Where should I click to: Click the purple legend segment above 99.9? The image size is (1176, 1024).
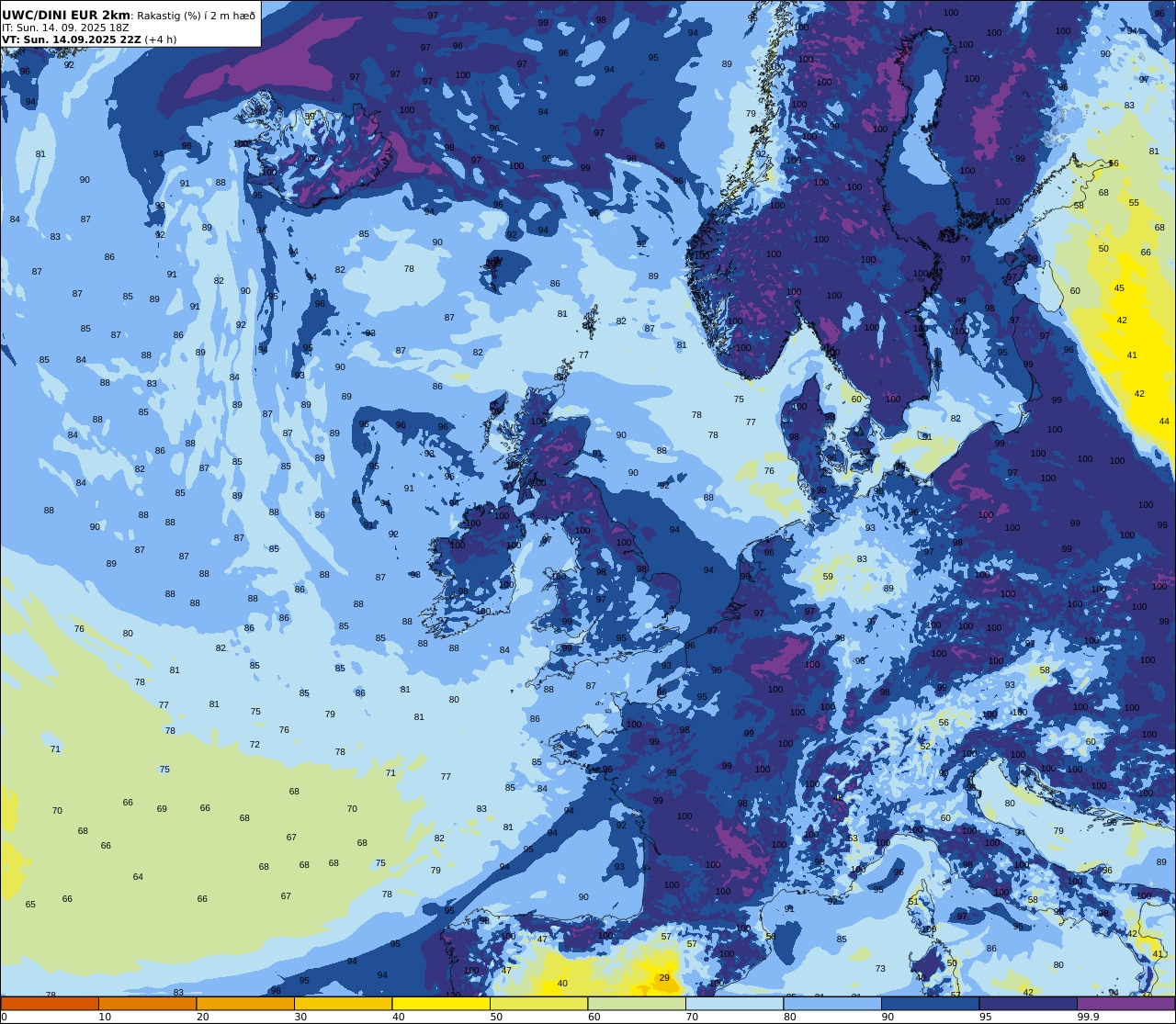(x=1125, y=1003)
